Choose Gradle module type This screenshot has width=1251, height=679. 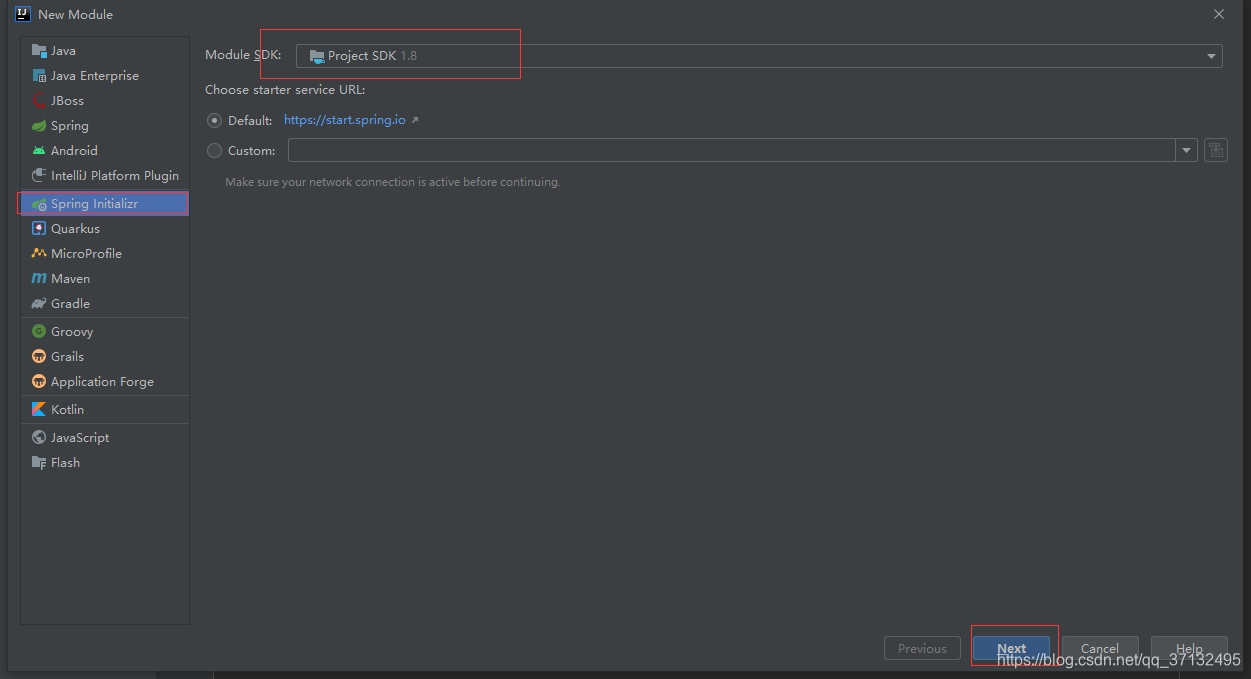click(x=105, y=304)
